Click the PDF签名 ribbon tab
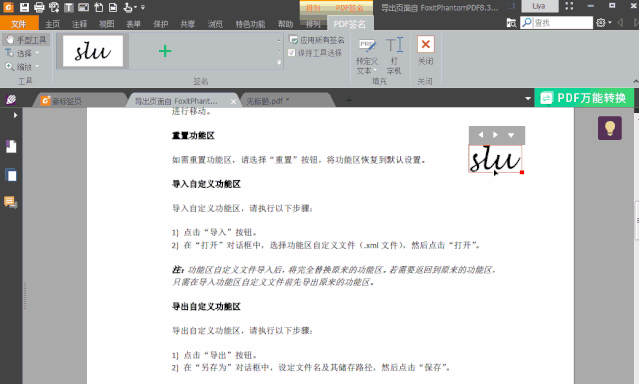Screen dimensions: 639x384 (350, 24)
